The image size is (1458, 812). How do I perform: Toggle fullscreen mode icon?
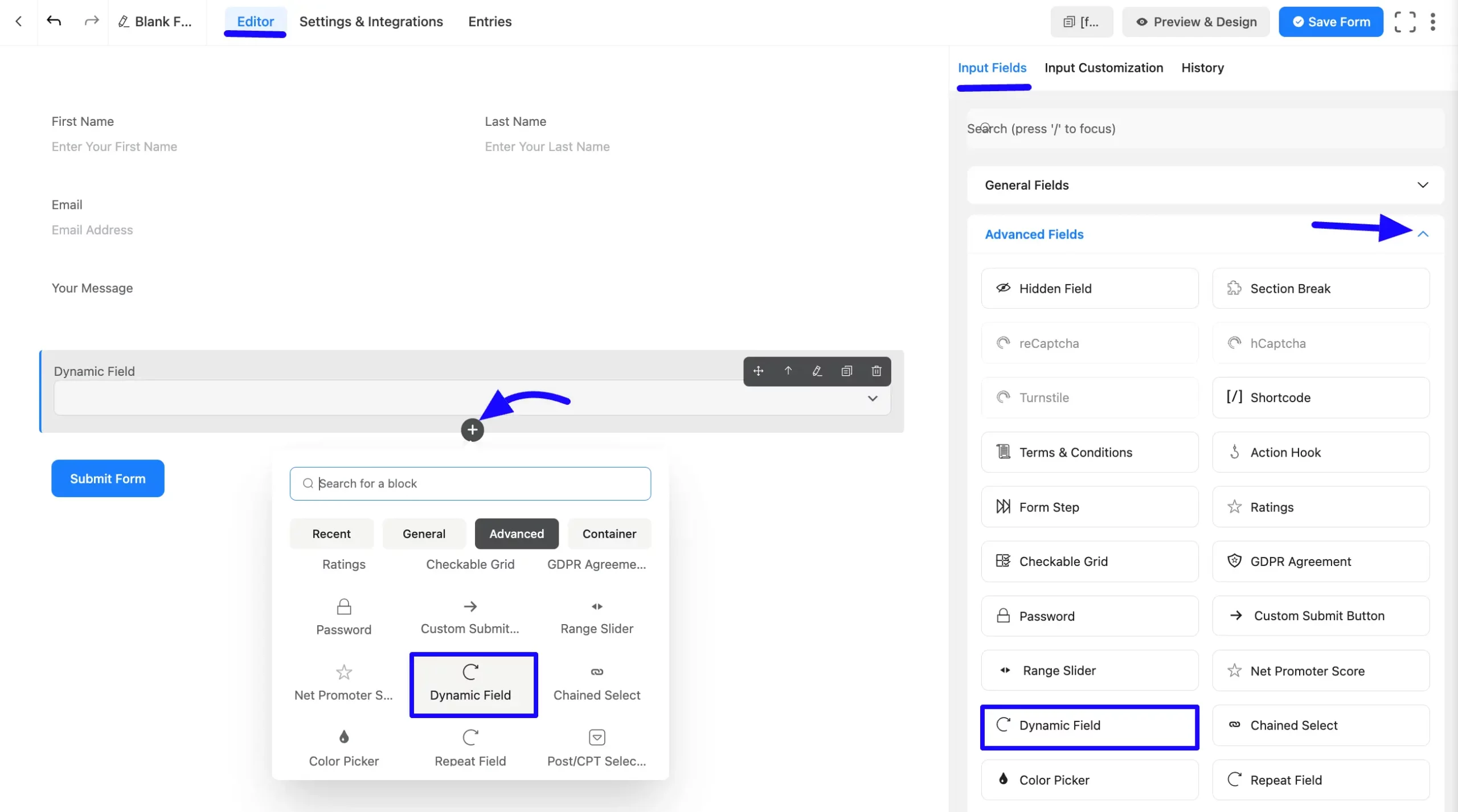(1405, 22)
